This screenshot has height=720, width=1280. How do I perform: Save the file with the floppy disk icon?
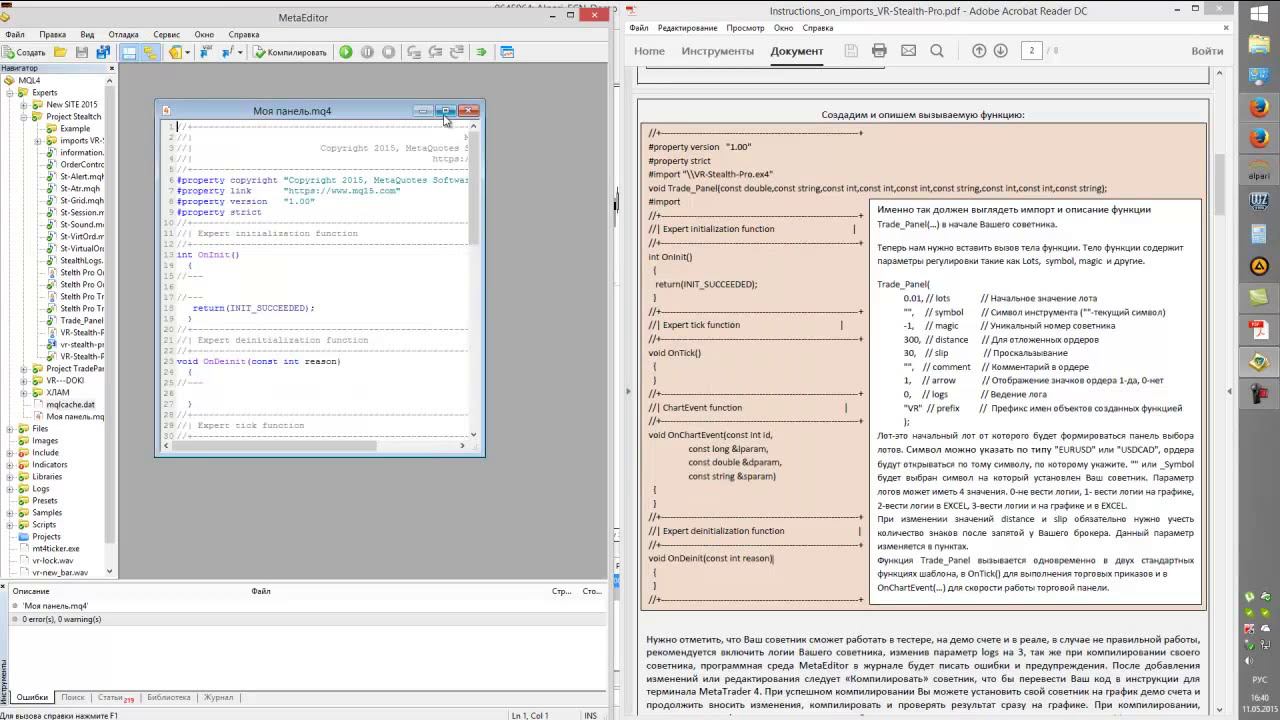pos(82,52)
